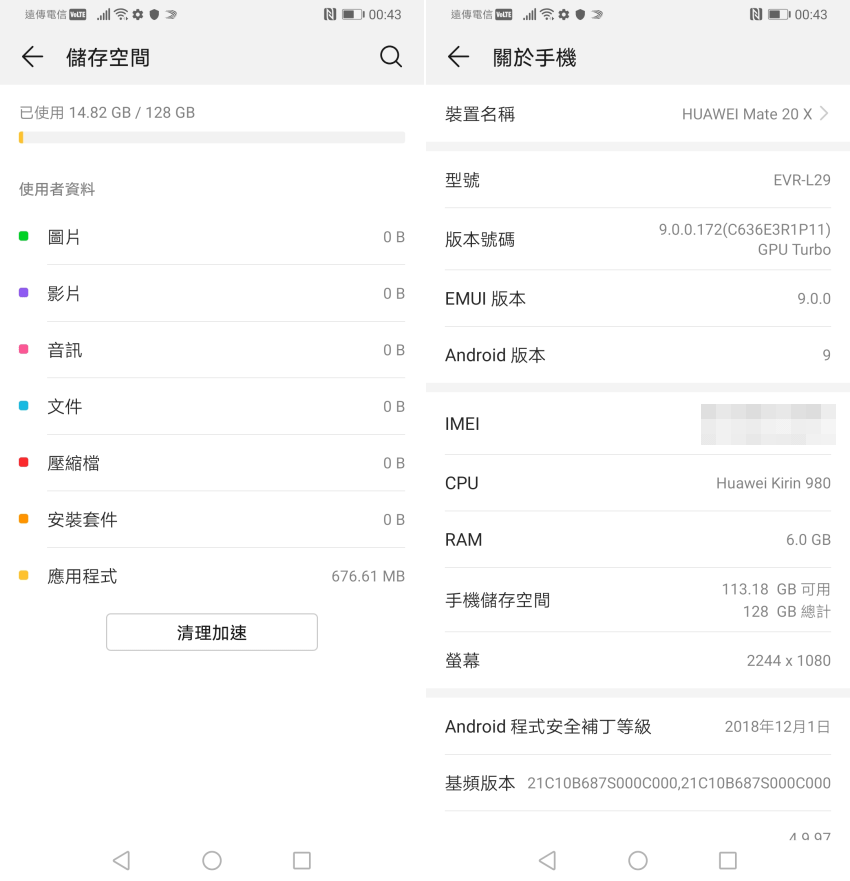Tap the signal bars in right status bar
This screenshot has height=881, width=850.
click(529, 15)
